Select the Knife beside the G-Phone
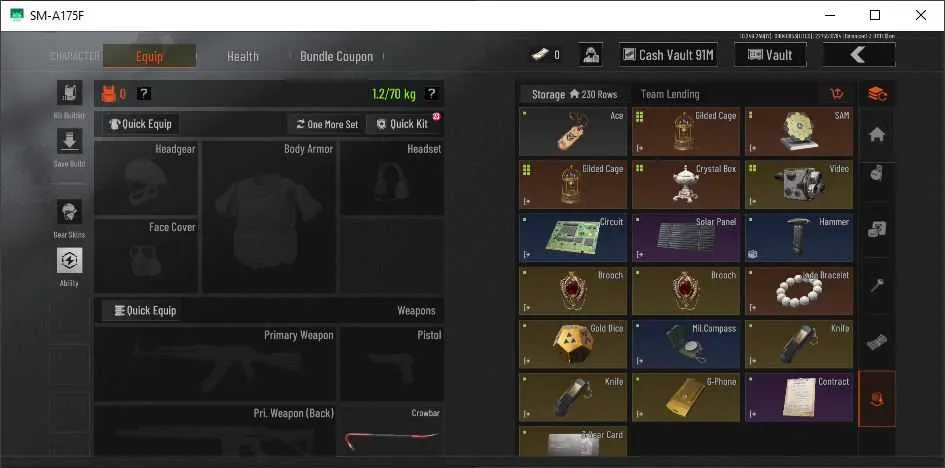Viewport: 945px width, 468px height. [573, 397]
